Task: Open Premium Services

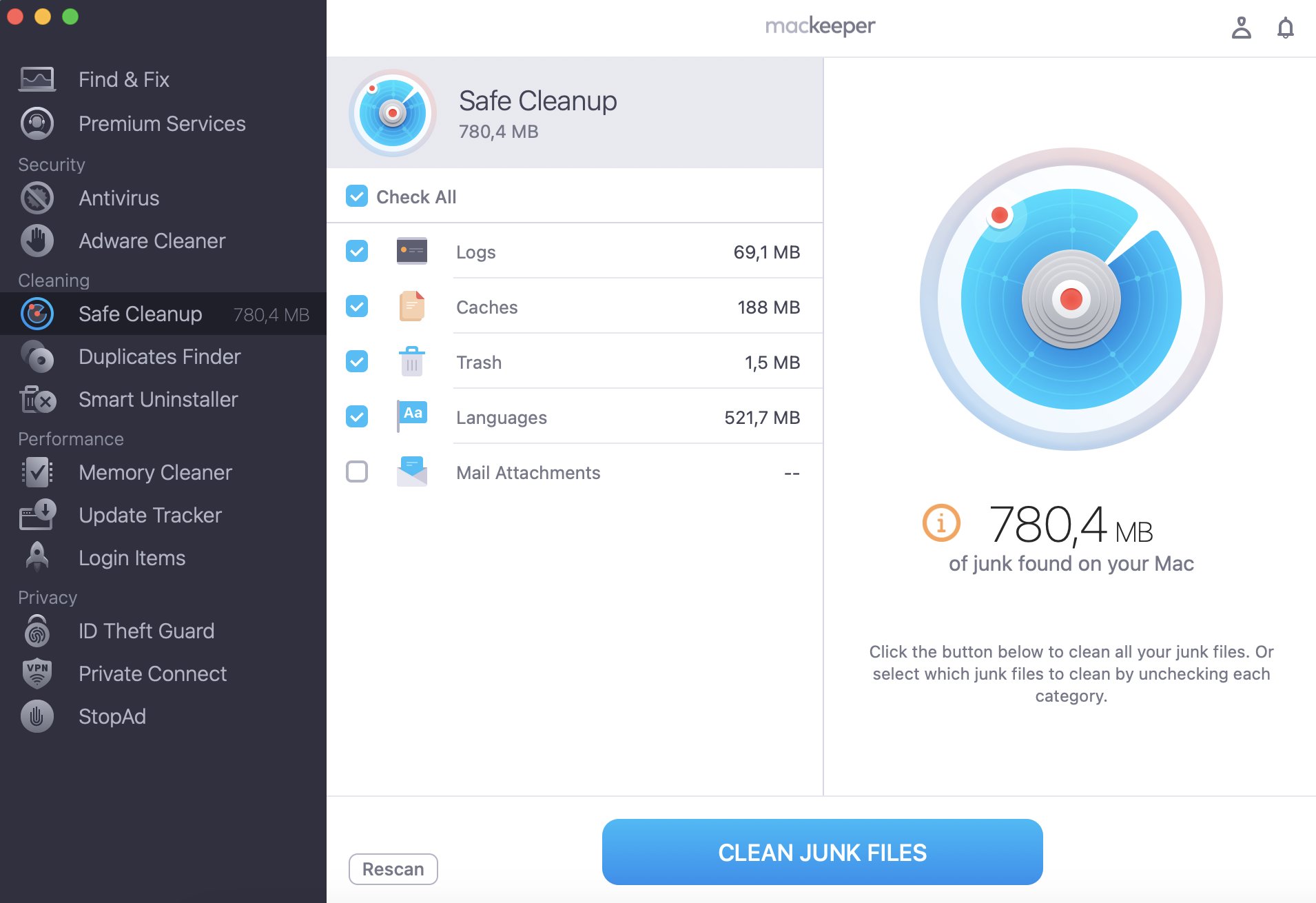Action: coord(162,123)
